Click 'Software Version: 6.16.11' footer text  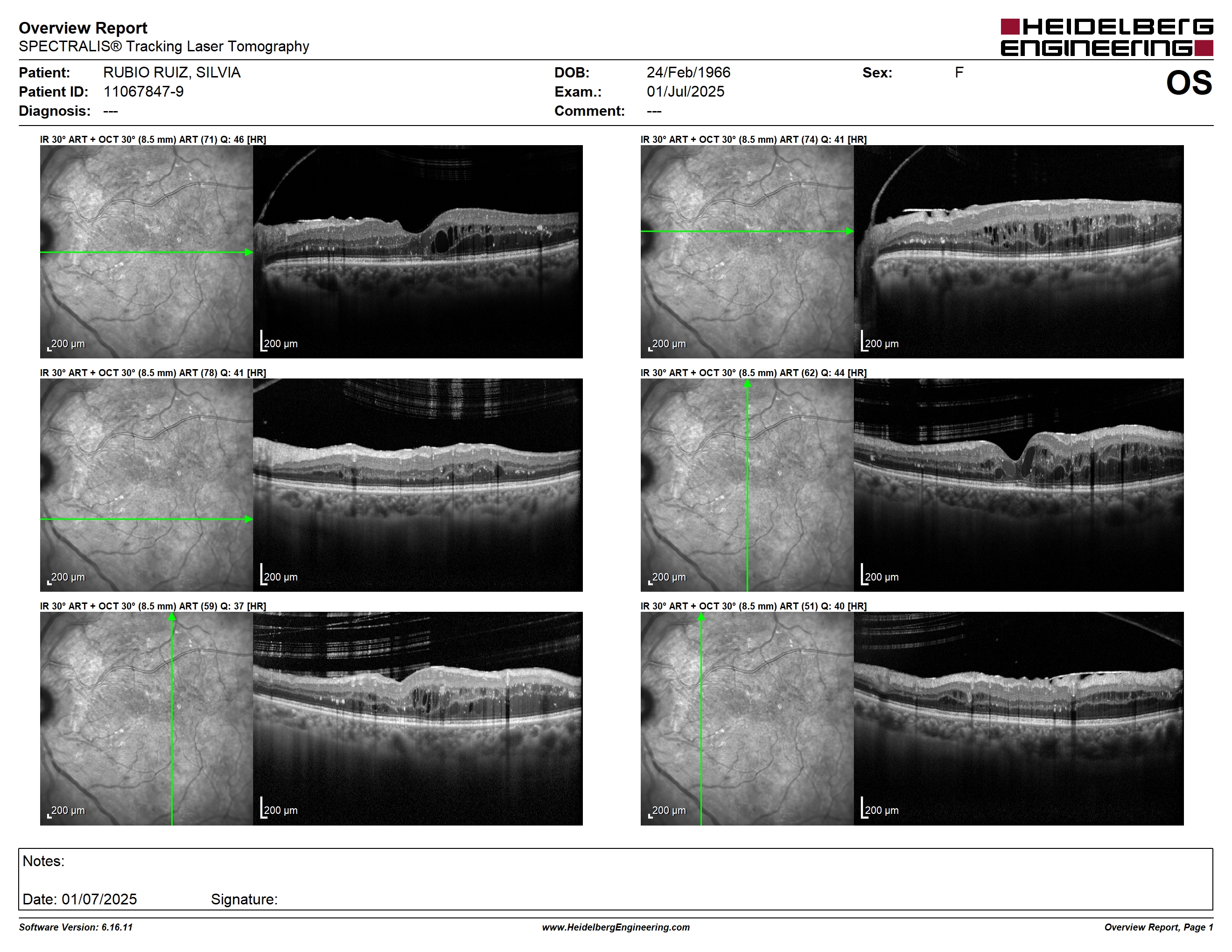point(76,927)
